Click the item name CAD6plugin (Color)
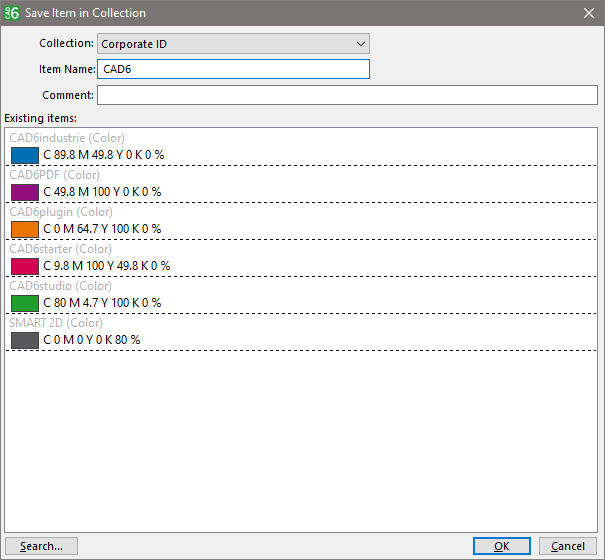The height and width of the screenshot is (560, 605). coord(61,212)
